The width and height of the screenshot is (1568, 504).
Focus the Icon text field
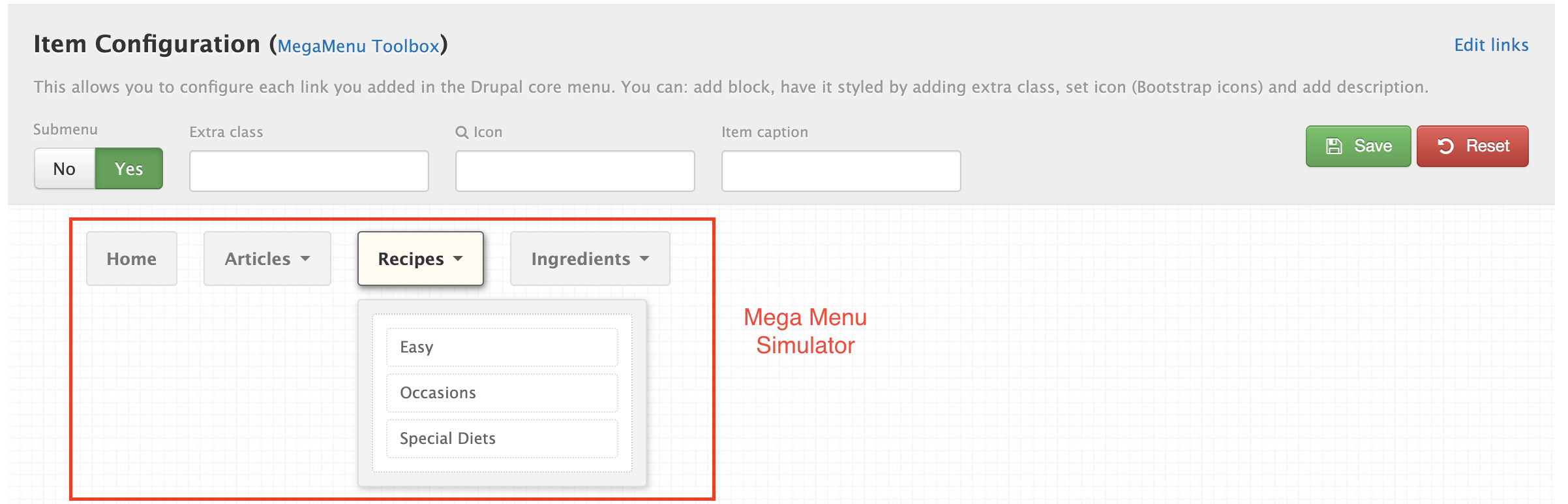575,171
